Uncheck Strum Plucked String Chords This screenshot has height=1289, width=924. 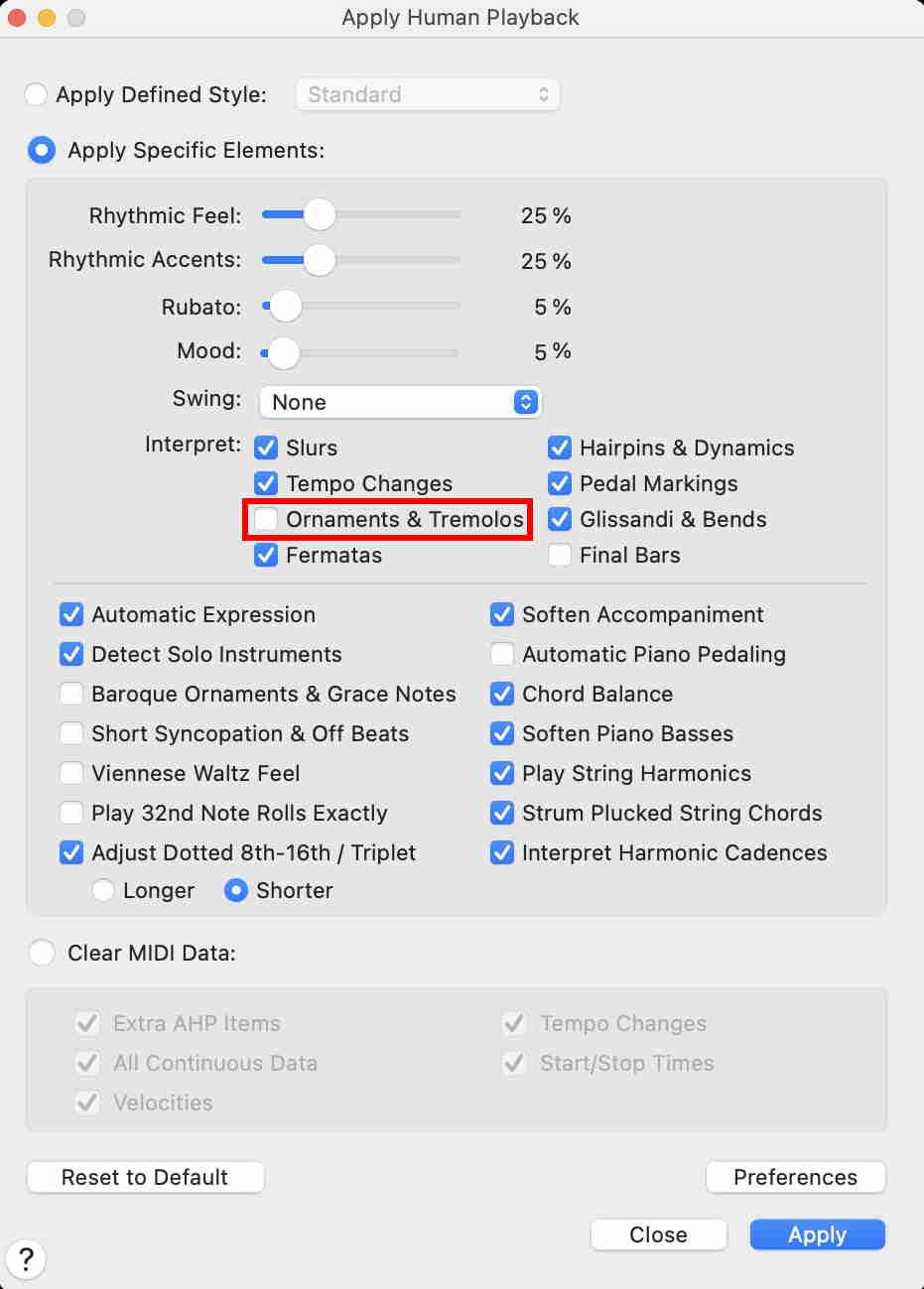502,813
